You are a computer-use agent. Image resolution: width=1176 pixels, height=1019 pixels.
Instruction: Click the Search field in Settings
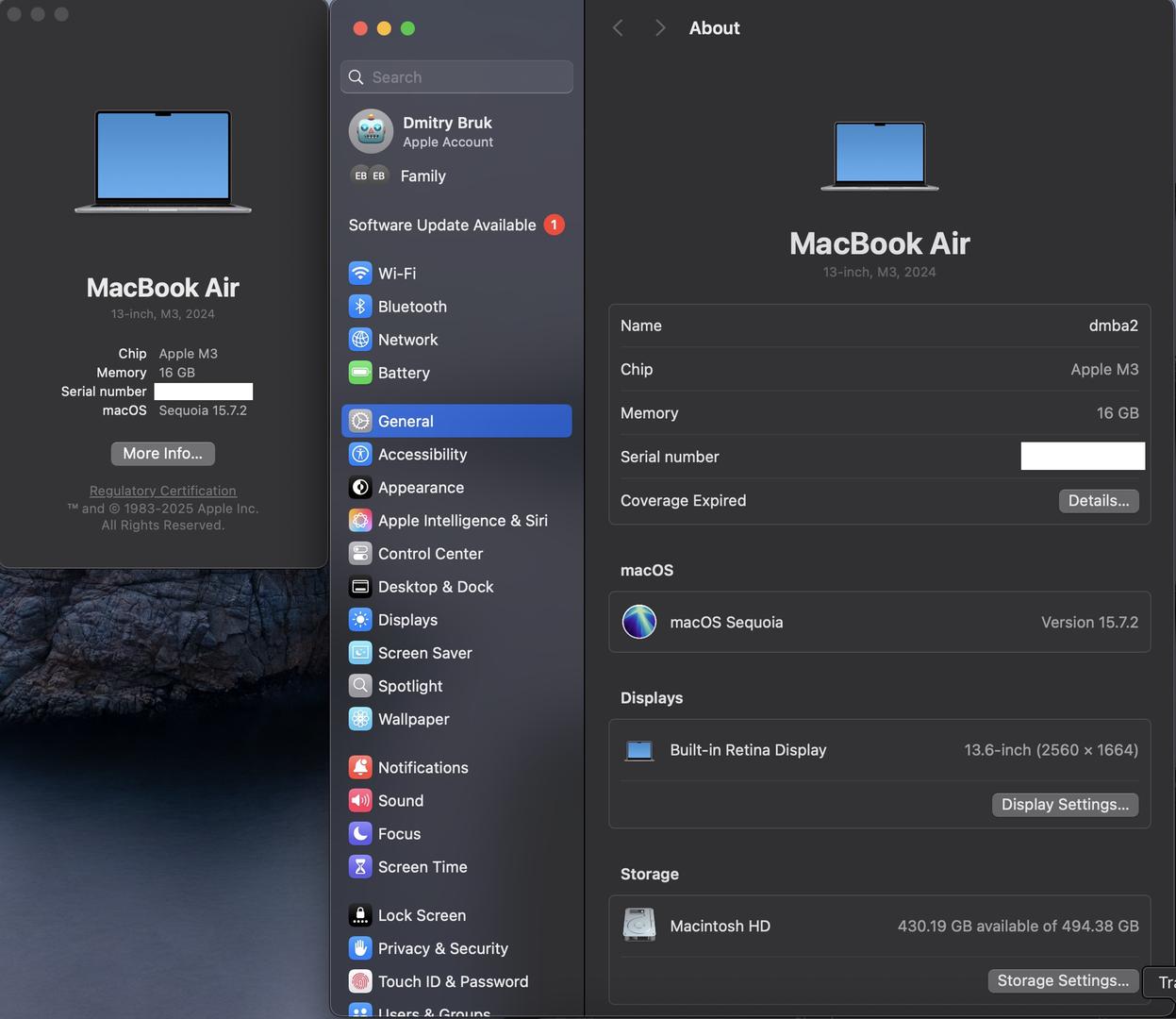pos(456,77)
